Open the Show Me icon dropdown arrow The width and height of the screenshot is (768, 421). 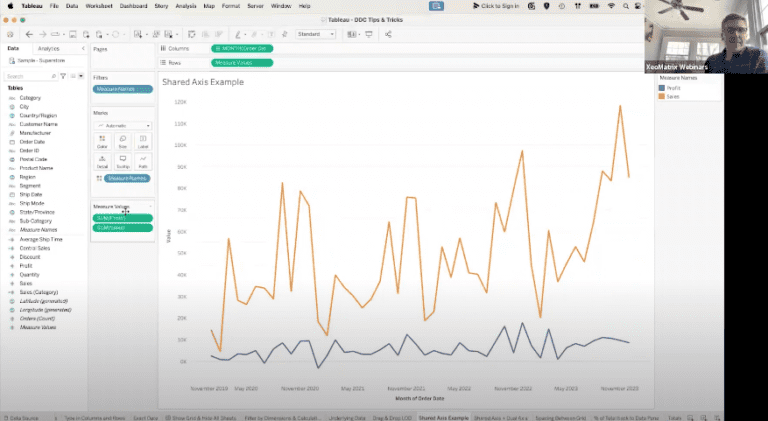click(x=359, y=34)
